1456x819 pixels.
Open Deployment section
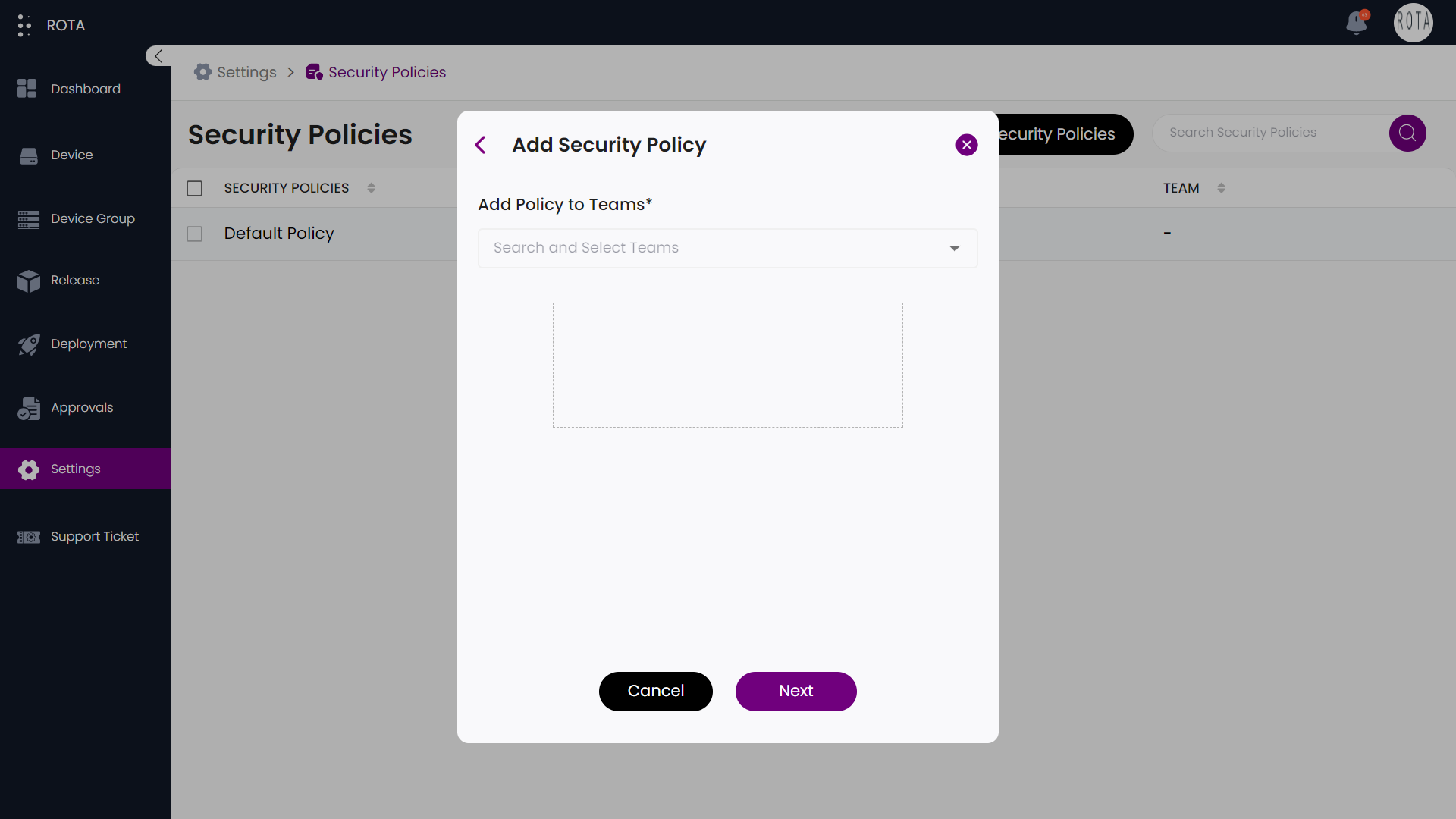[x=89, y=344]
